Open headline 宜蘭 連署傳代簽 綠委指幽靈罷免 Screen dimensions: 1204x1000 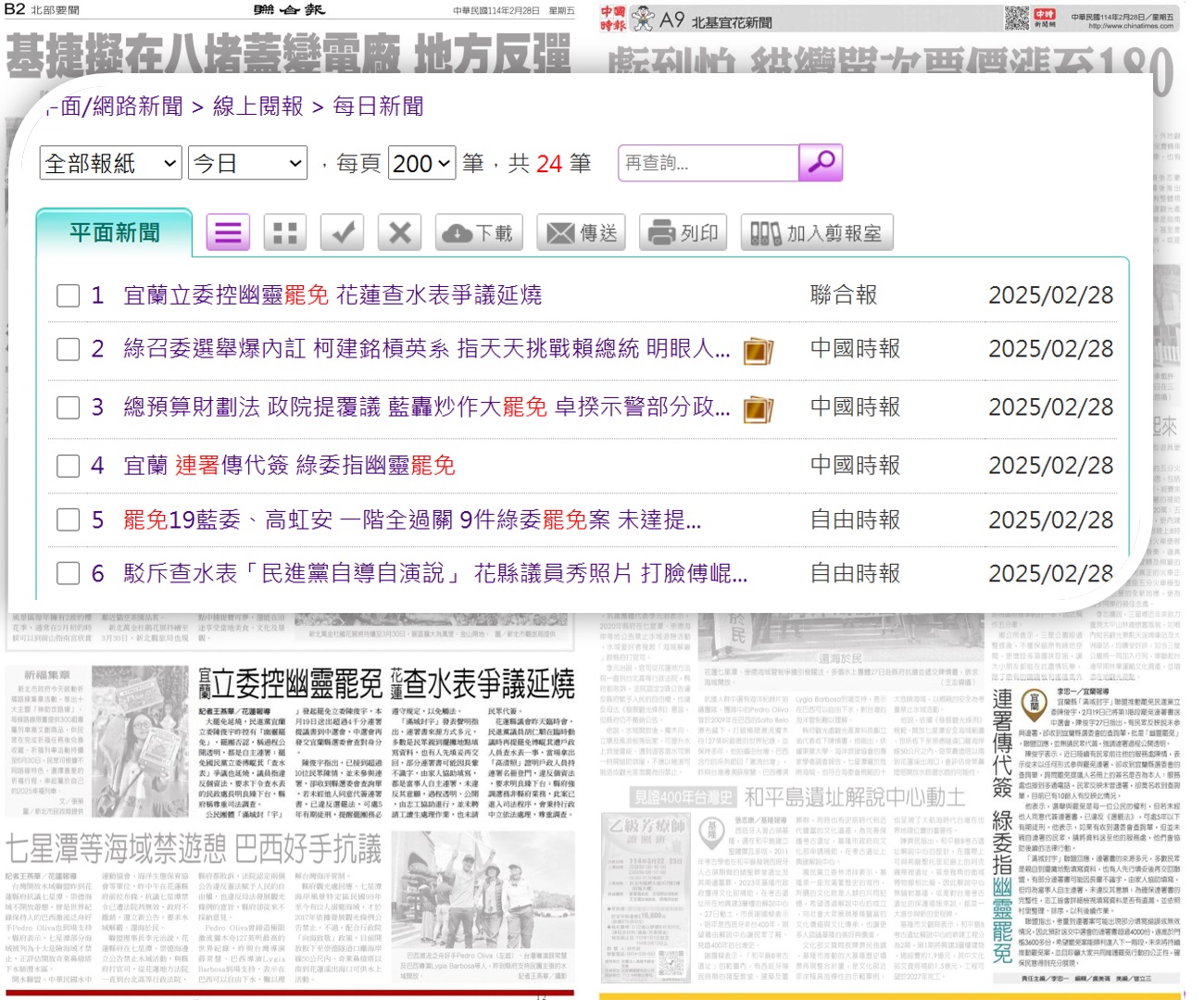289,466
